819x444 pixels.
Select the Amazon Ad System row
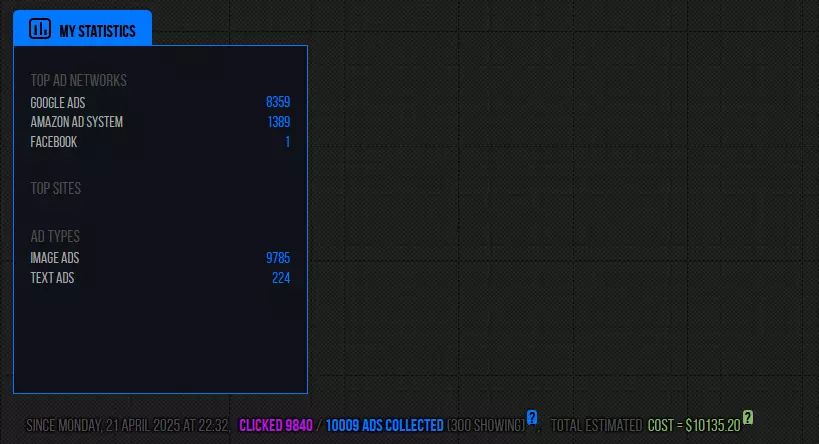tap(160, 122)
